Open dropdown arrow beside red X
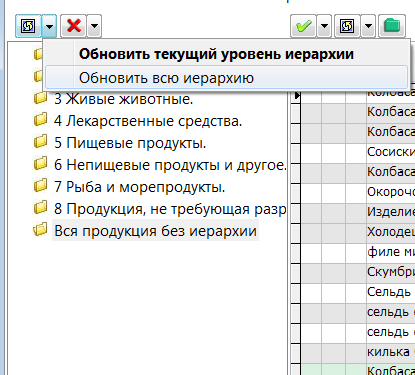415x375 pixels. coord(94,26)
